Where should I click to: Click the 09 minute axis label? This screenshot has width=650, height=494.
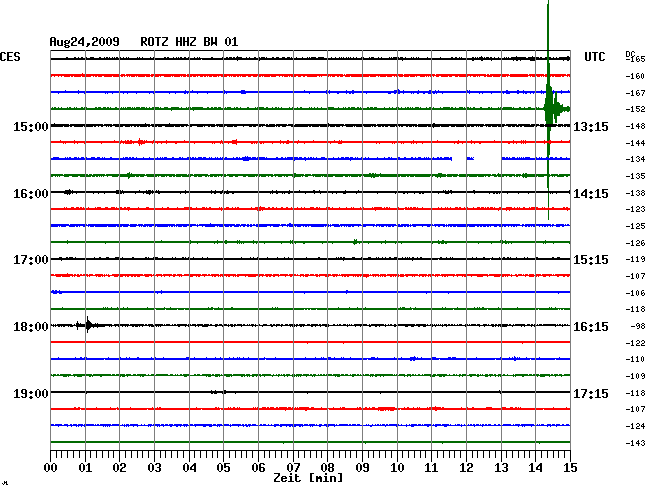click(362, 468)
